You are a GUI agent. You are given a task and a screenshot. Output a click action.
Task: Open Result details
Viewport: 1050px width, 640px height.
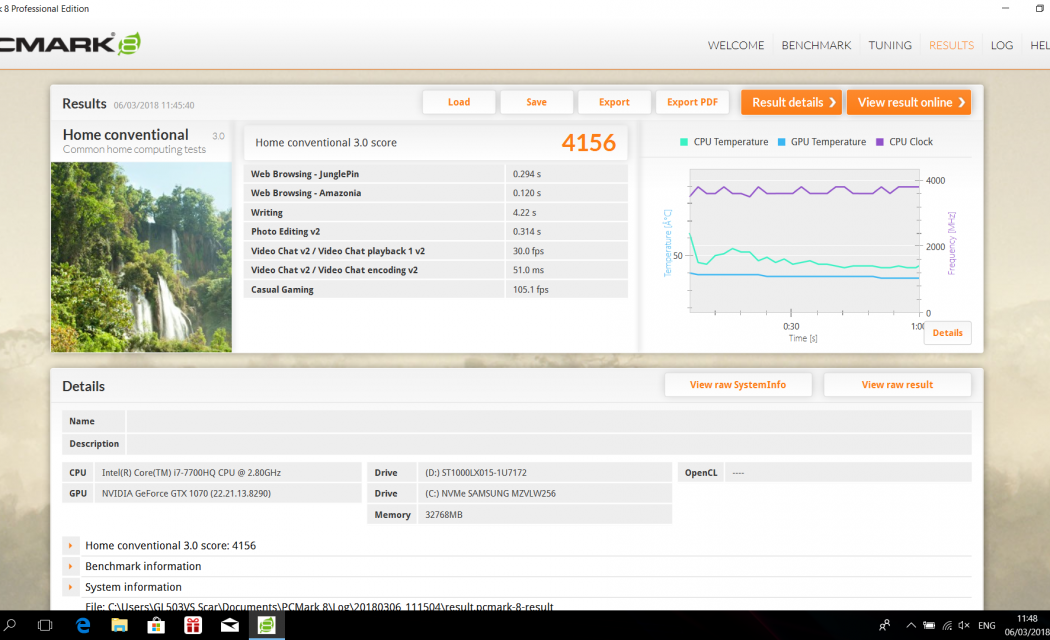(x=792, y=102)
